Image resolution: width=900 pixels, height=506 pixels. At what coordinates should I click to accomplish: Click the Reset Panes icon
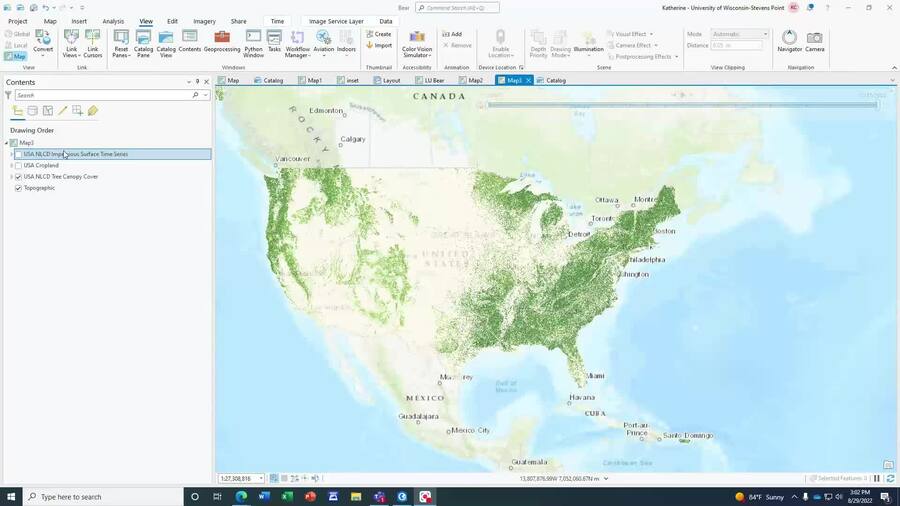(x=121, y=40)
